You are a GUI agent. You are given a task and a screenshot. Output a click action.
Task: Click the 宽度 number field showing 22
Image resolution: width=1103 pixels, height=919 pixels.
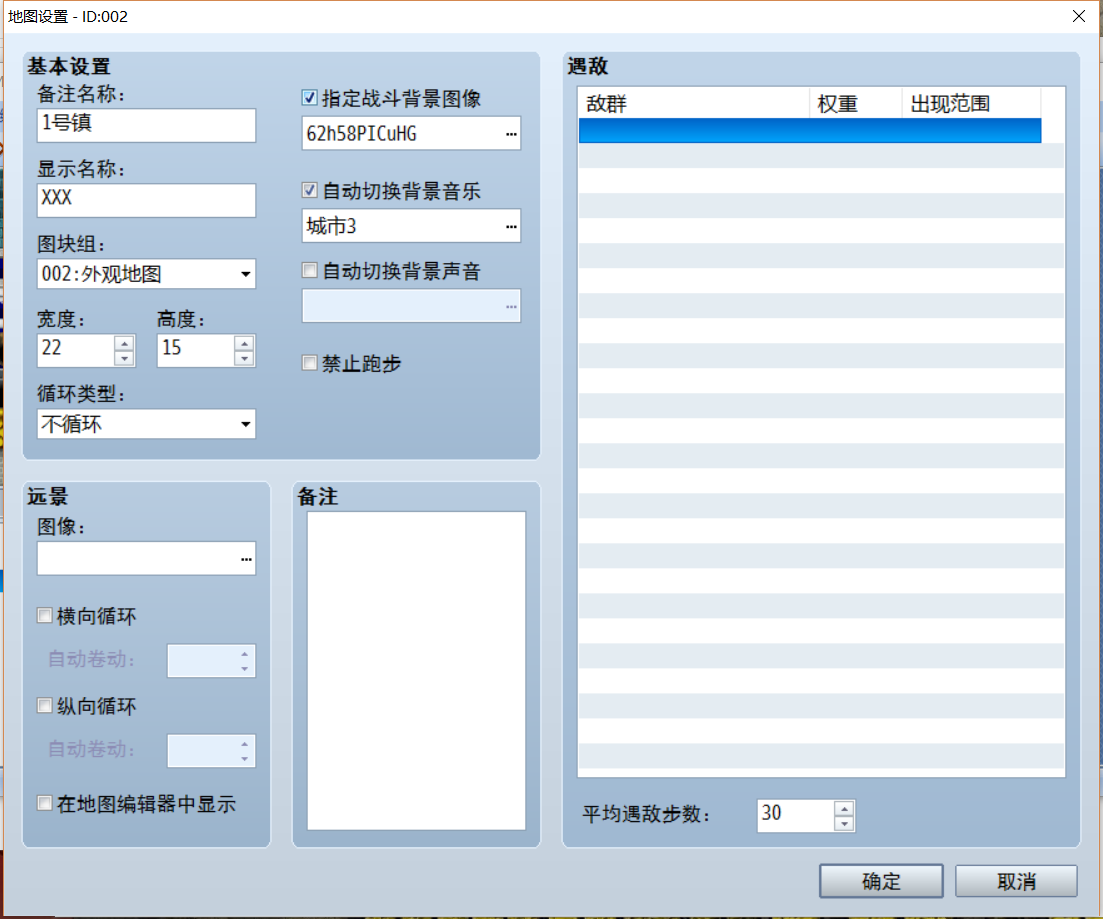click(76, 350)
